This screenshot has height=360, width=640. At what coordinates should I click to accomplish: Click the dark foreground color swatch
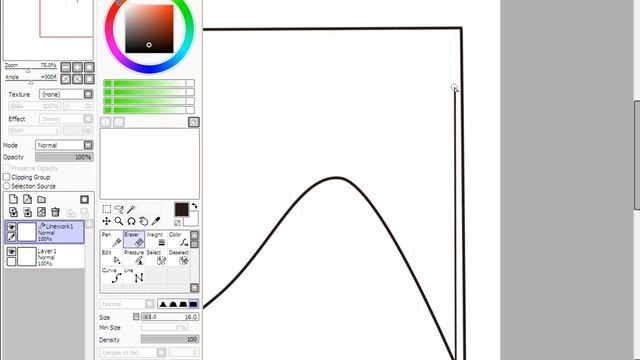[182, 209]
